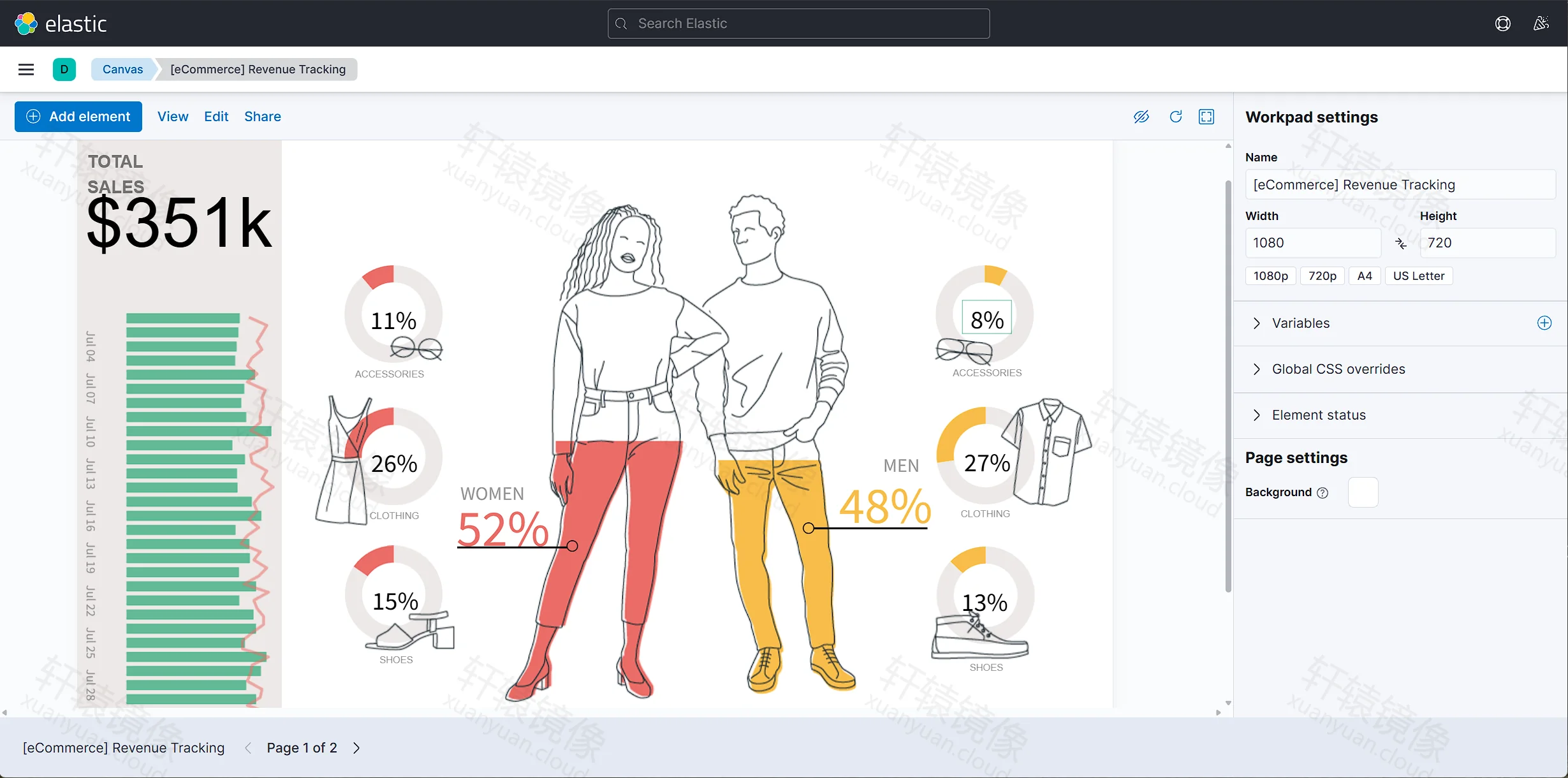Click the sneaker shoe illustration

pyautogui.click(x=979, y=636)
